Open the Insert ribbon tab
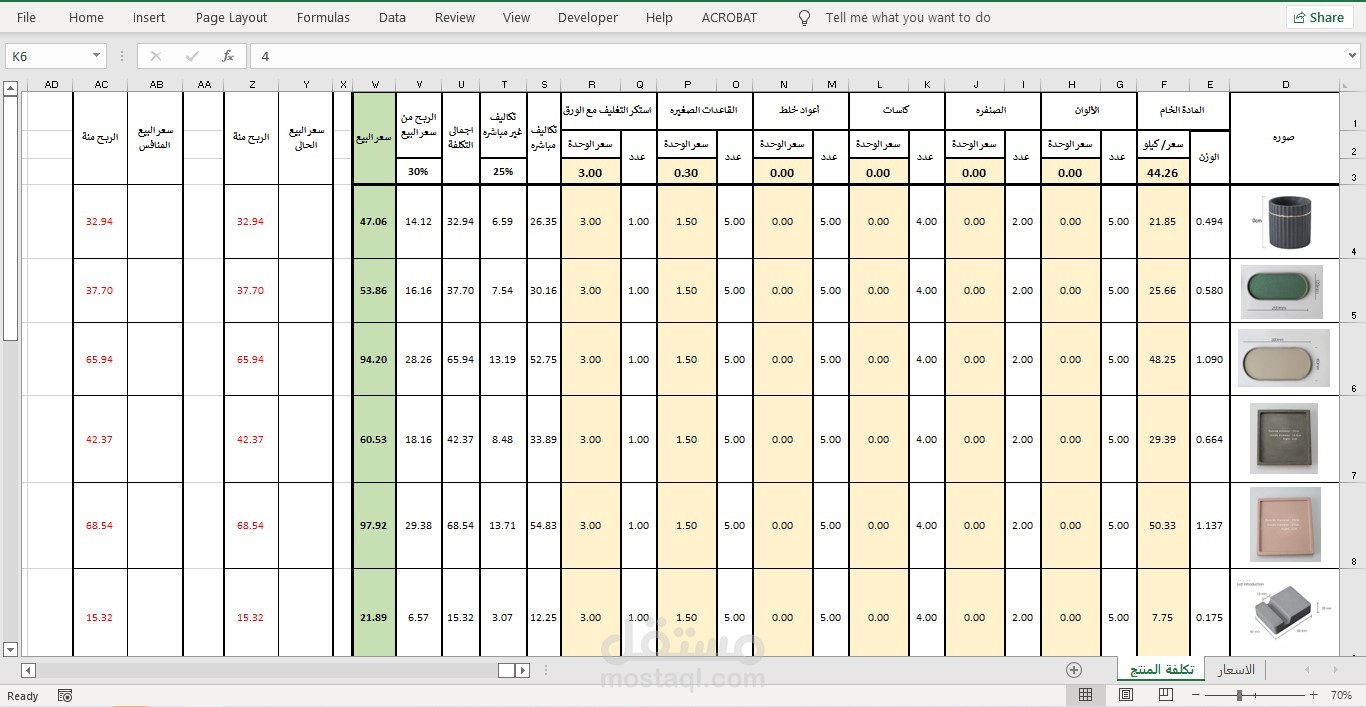Screen dimensions: 1366x707 point(149,17)
